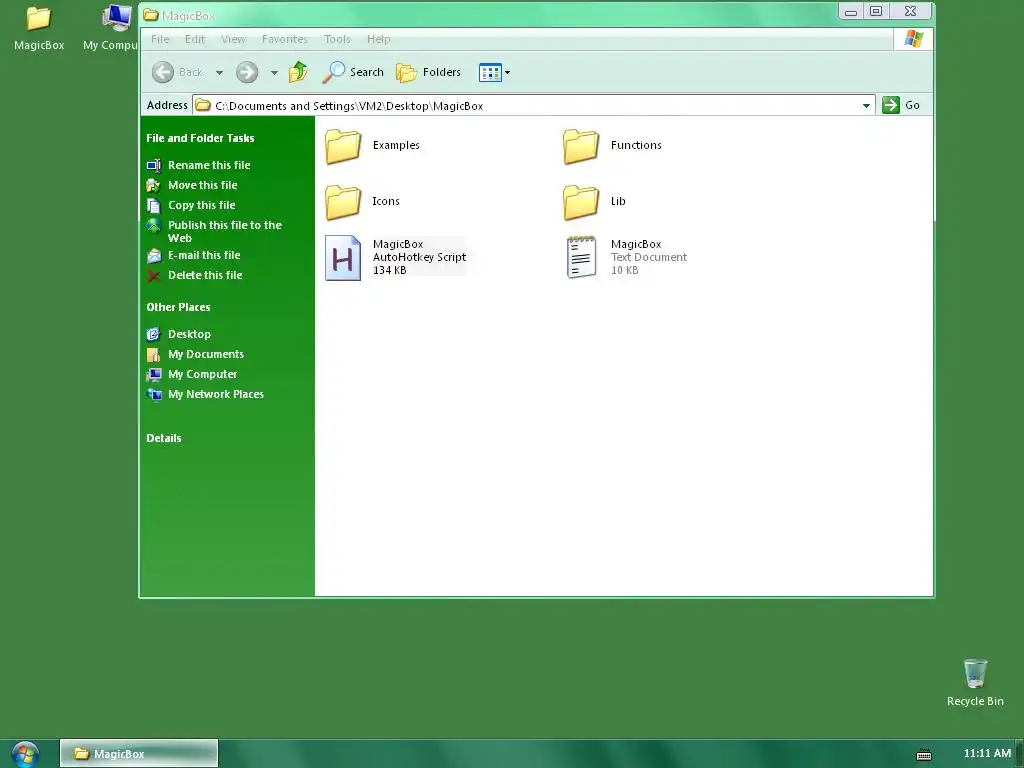Open the Help menu
The width and height of the screenshot is (1024, 768).
[379, 39]
